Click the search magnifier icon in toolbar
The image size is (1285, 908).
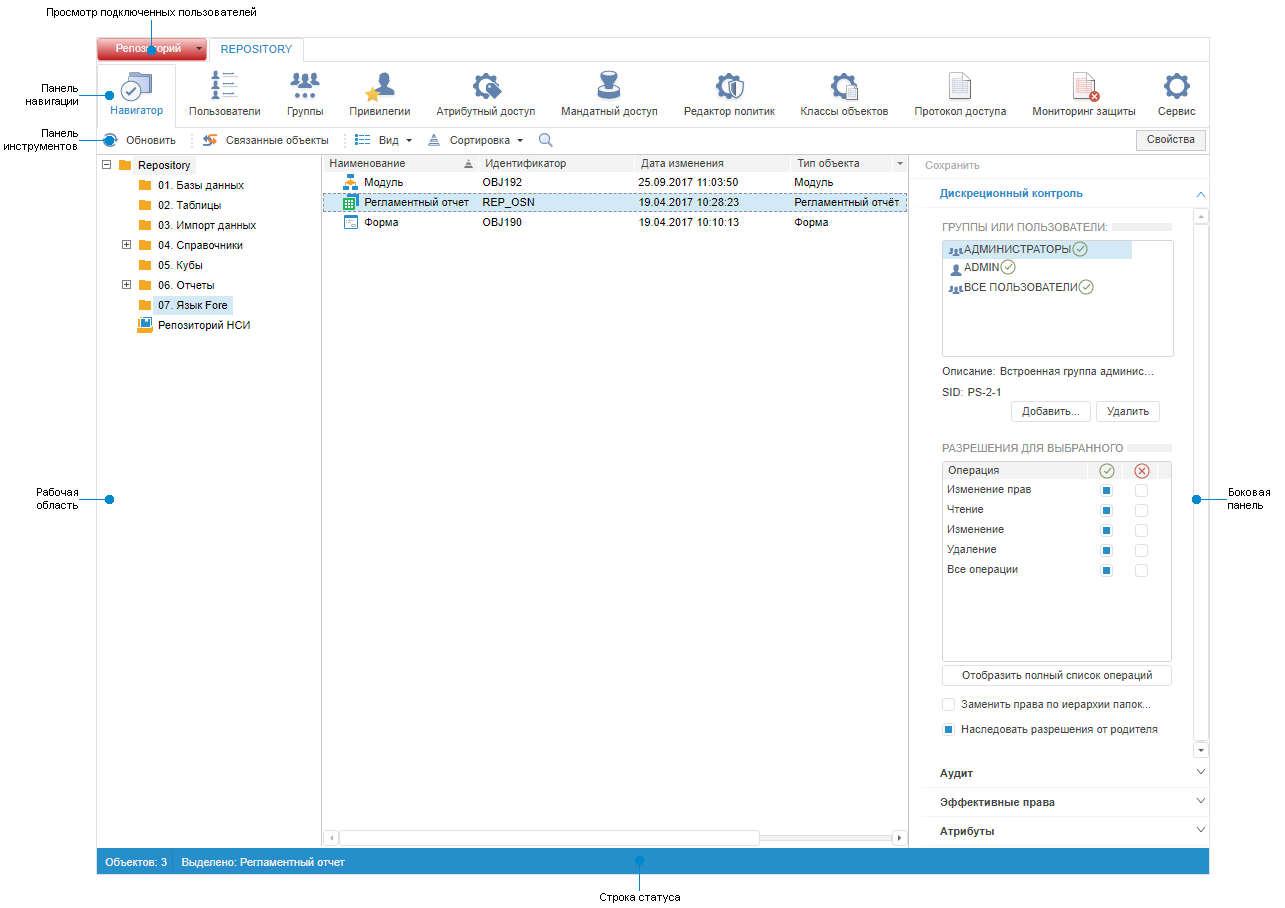(545, 141)
